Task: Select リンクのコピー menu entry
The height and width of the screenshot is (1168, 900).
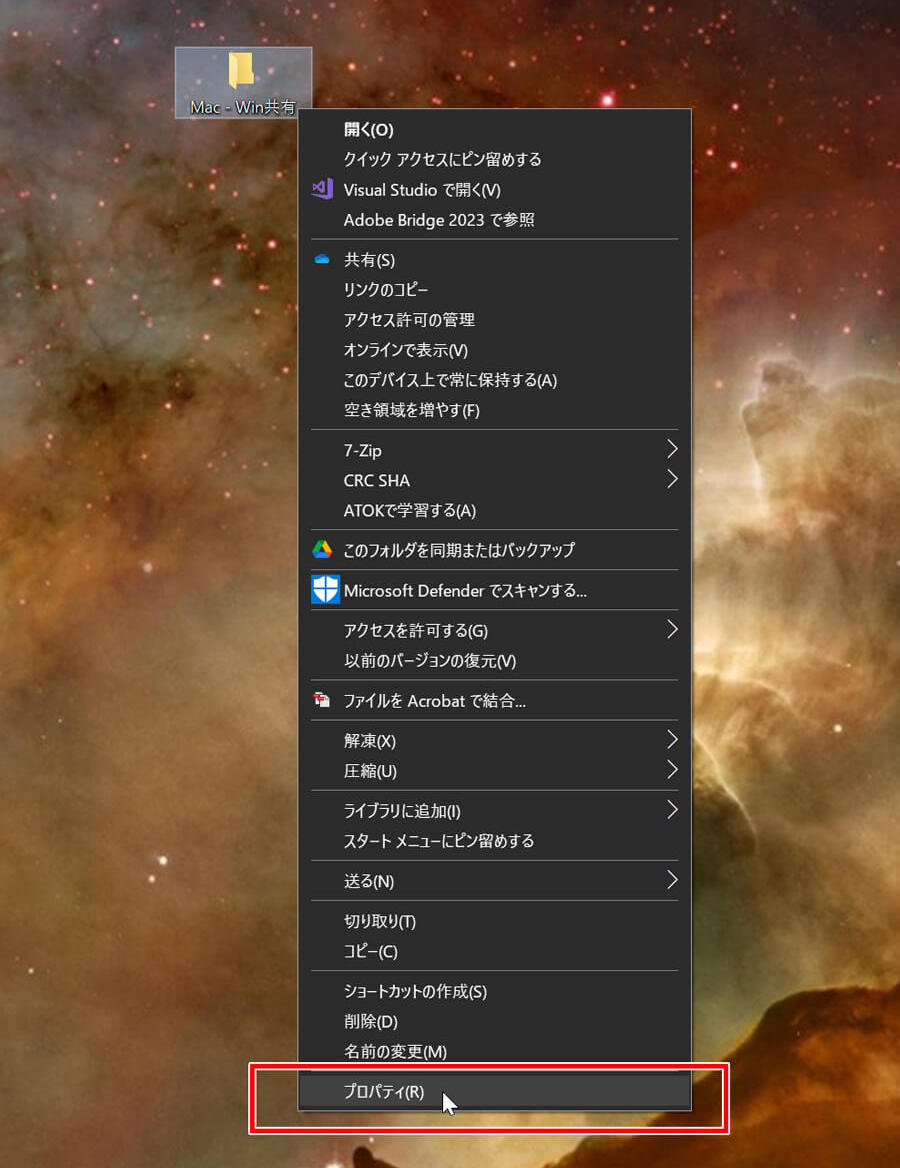Action: [495, 290]
